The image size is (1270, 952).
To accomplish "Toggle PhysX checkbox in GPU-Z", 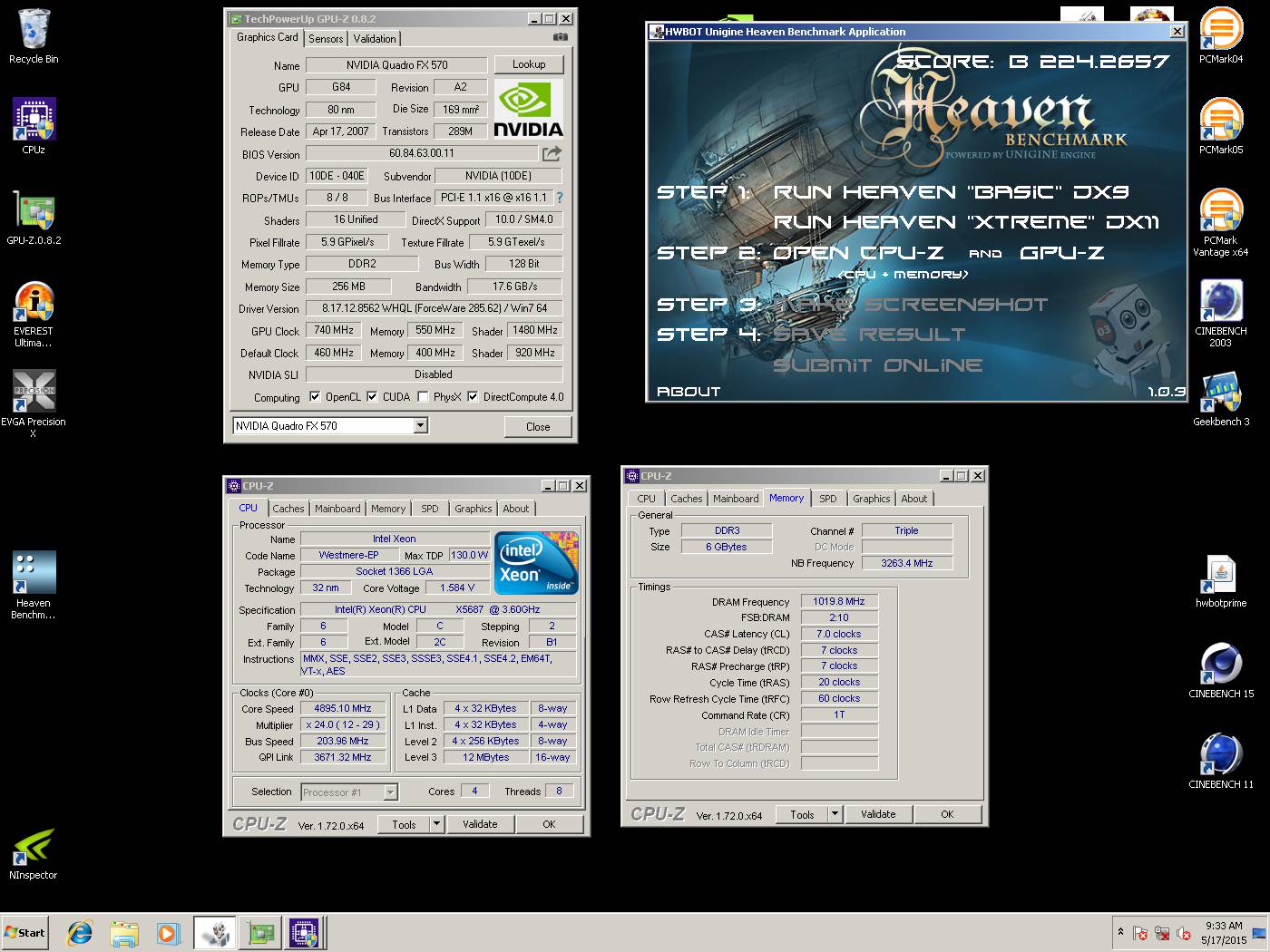I will click(x=423, y=396).
